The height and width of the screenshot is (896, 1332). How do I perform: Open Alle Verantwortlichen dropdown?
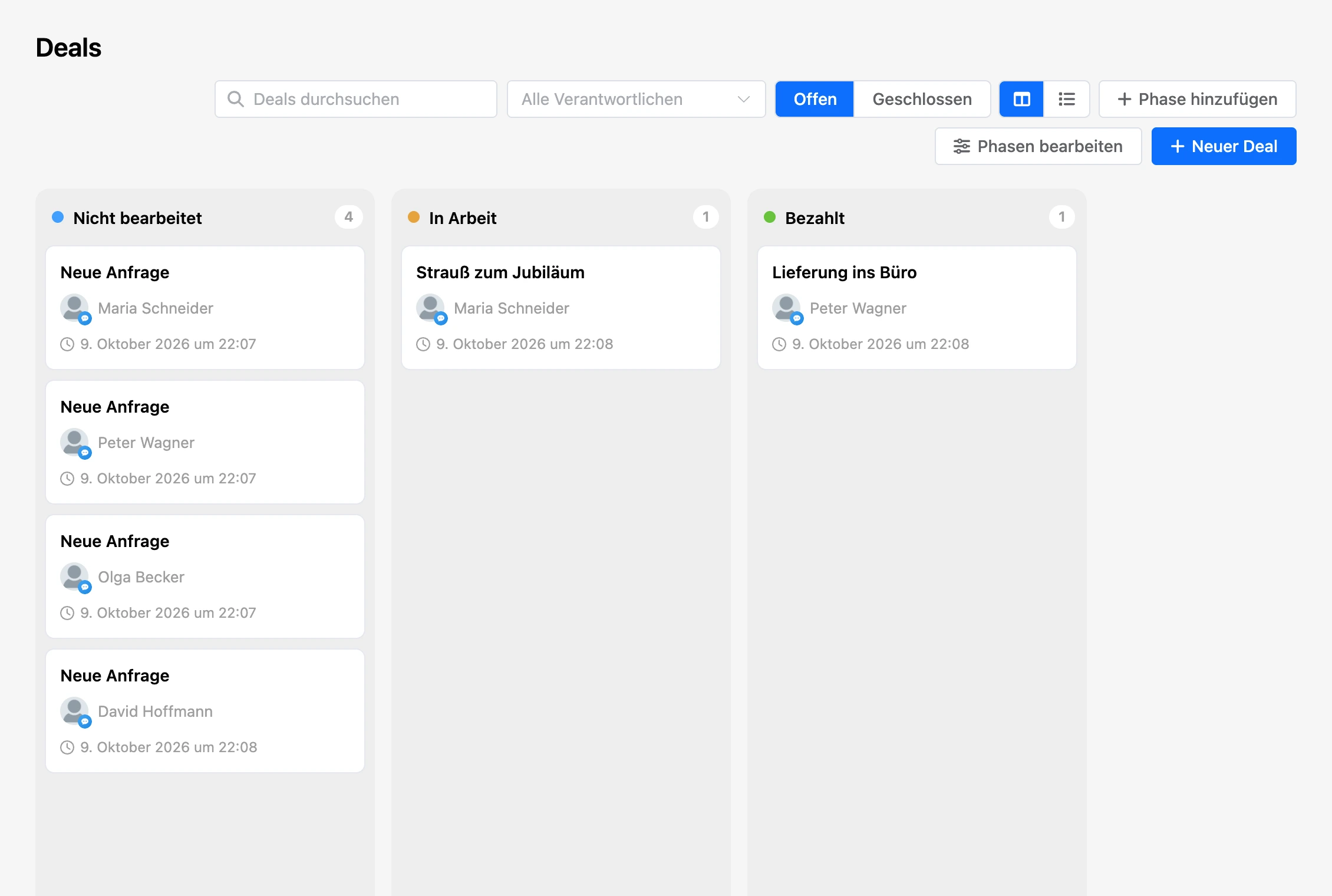[x=636, y=99]
